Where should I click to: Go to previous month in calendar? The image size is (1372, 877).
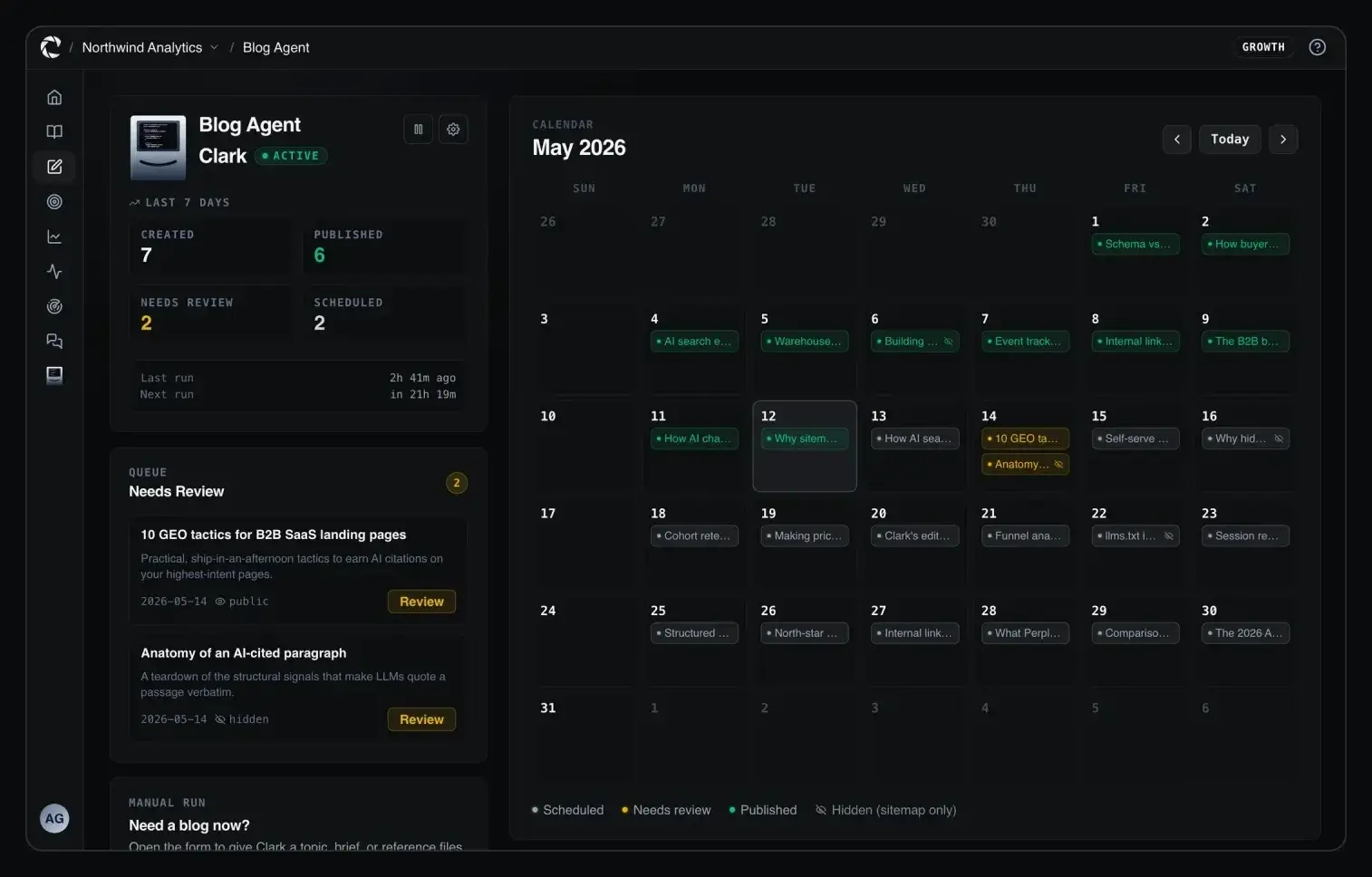pyautogui.click(x=1177, y=140)
